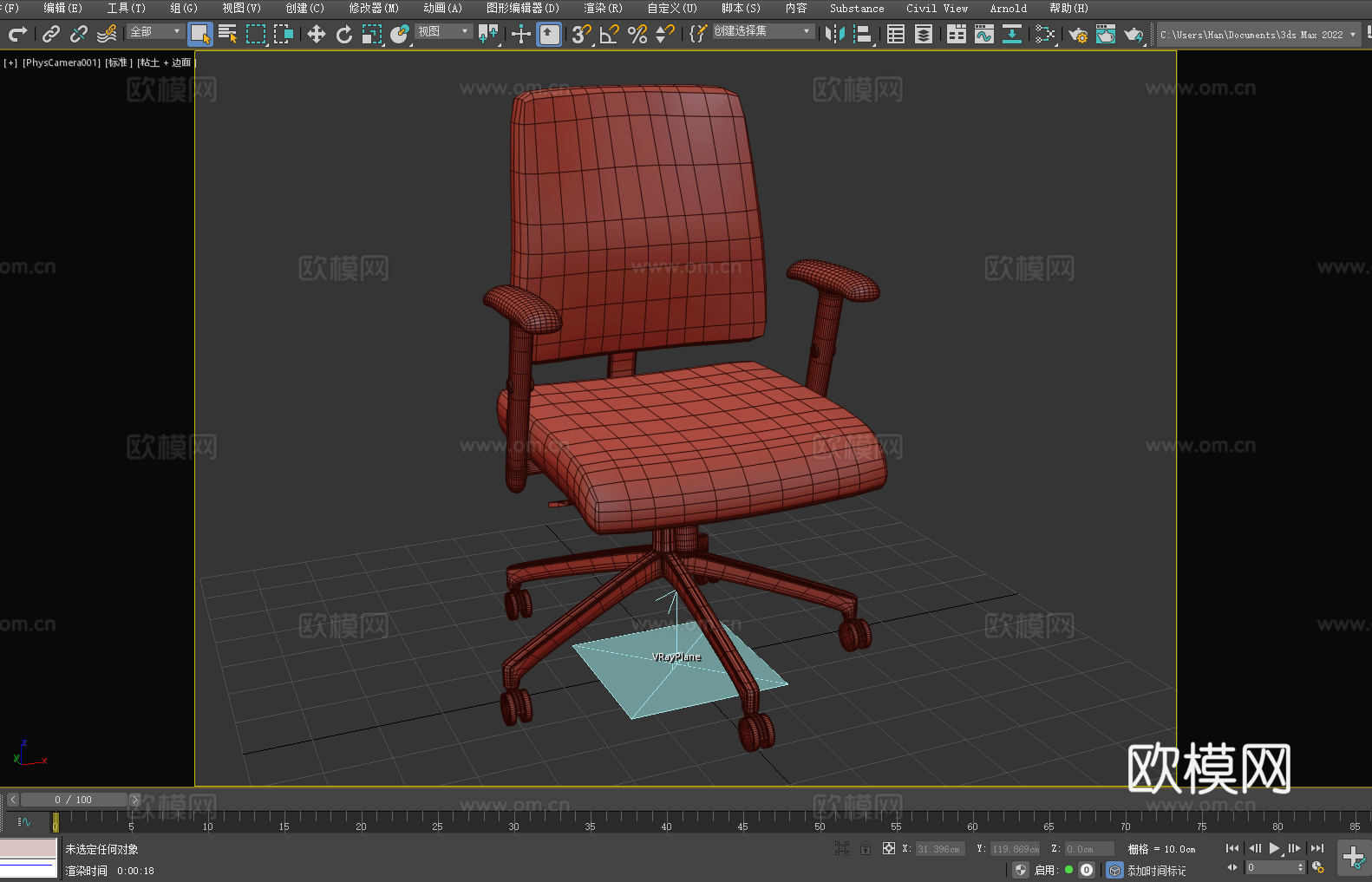The image size is (1372, 882).
Task: Activate the Select Object tool
Action: click(200, 34)
